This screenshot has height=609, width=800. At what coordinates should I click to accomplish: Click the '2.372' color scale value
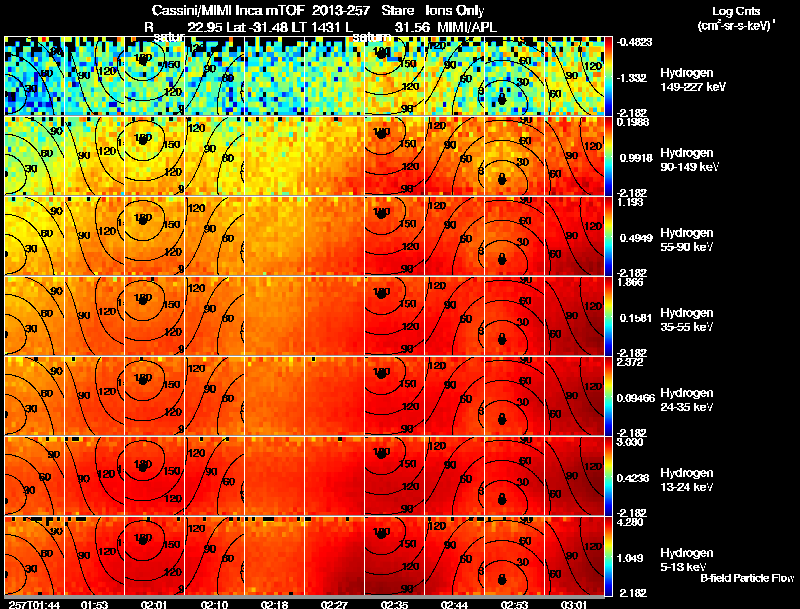(629, 362)
